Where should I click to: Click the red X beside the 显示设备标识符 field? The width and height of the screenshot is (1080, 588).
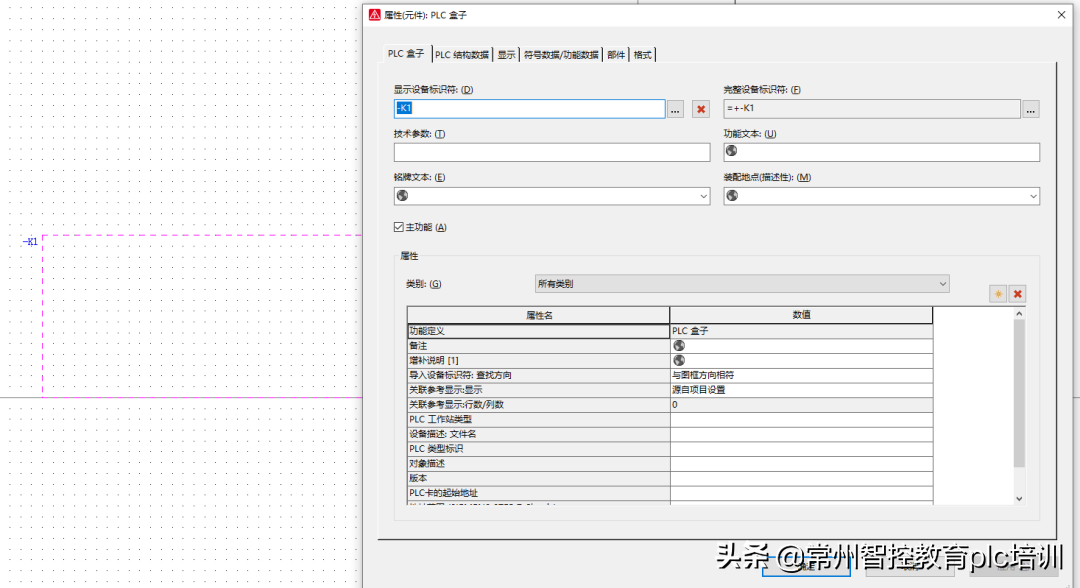click(701, 110)
